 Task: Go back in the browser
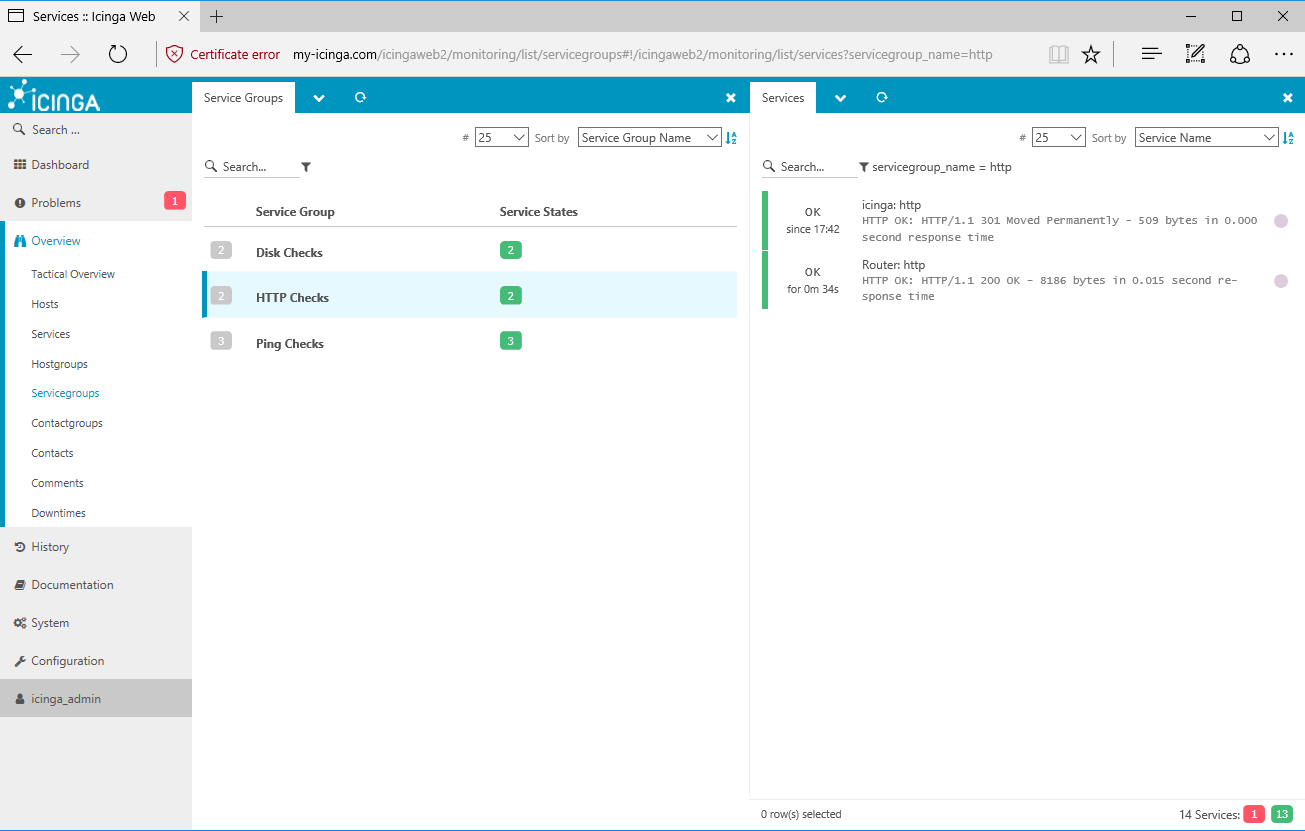click(x=23, y=54)
